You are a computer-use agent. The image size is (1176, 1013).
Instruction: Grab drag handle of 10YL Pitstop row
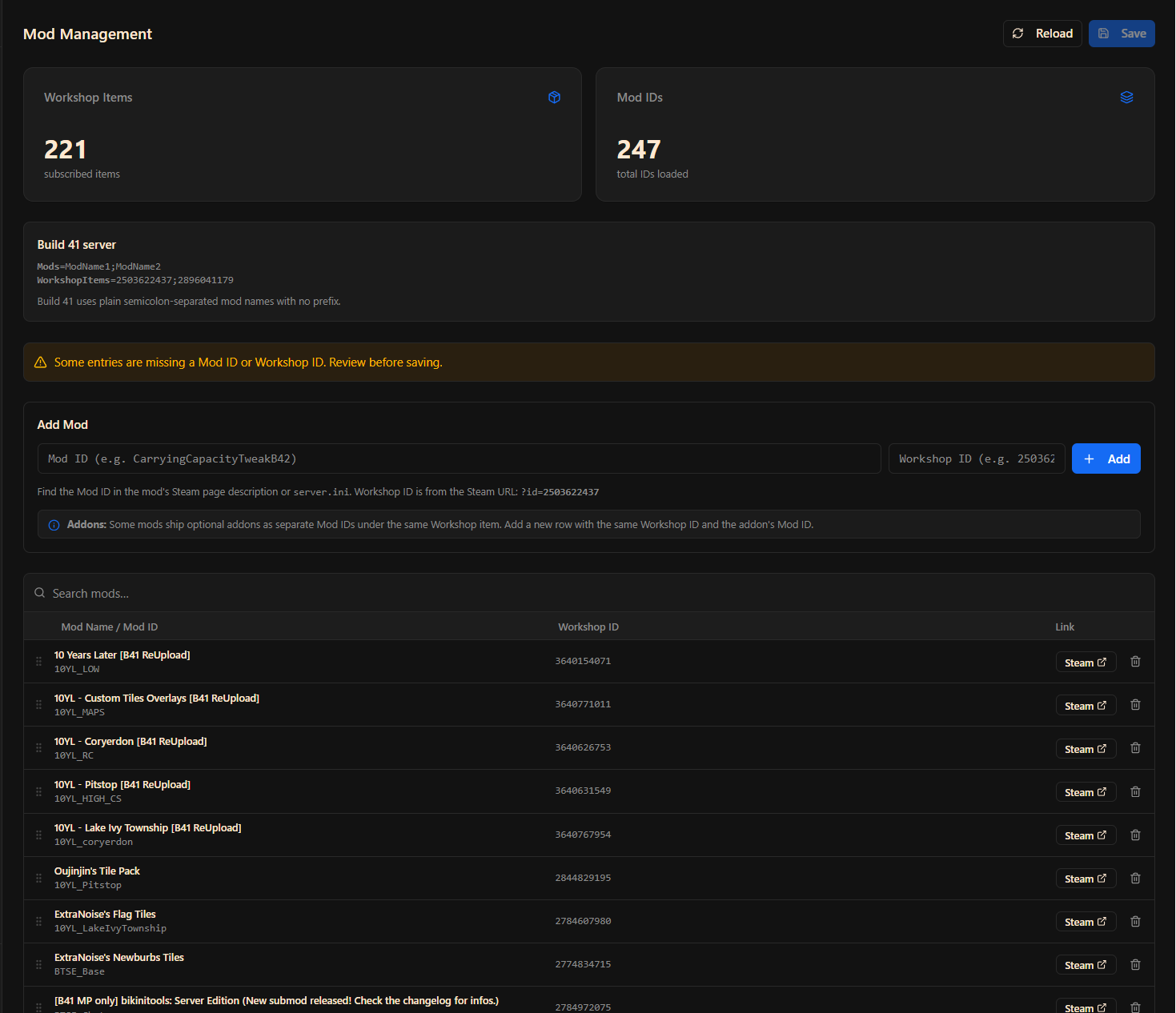pyautogui.click(x=38, y=791)
